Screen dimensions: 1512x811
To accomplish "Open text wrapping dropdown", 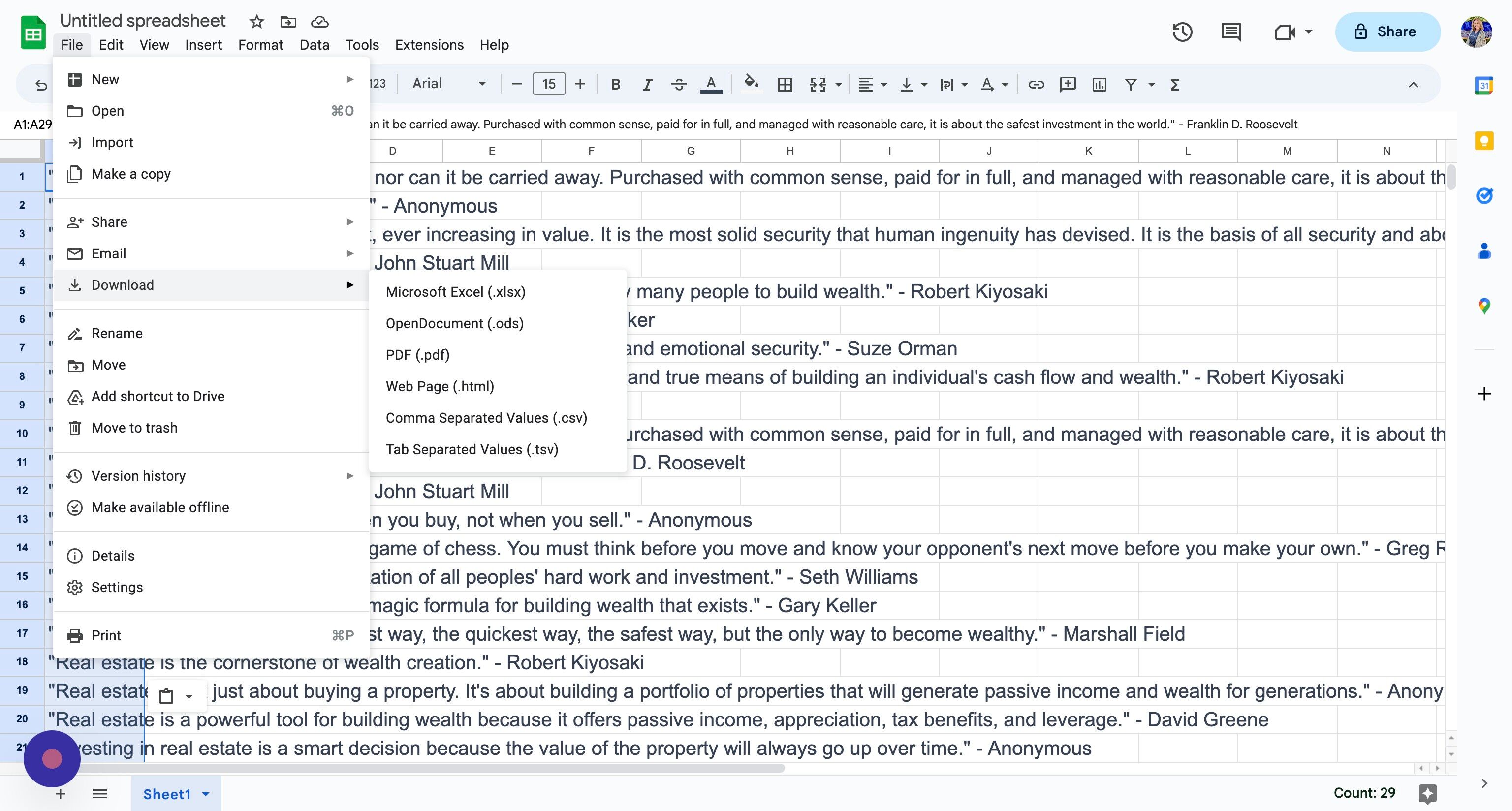I will [x=953, y=85].
